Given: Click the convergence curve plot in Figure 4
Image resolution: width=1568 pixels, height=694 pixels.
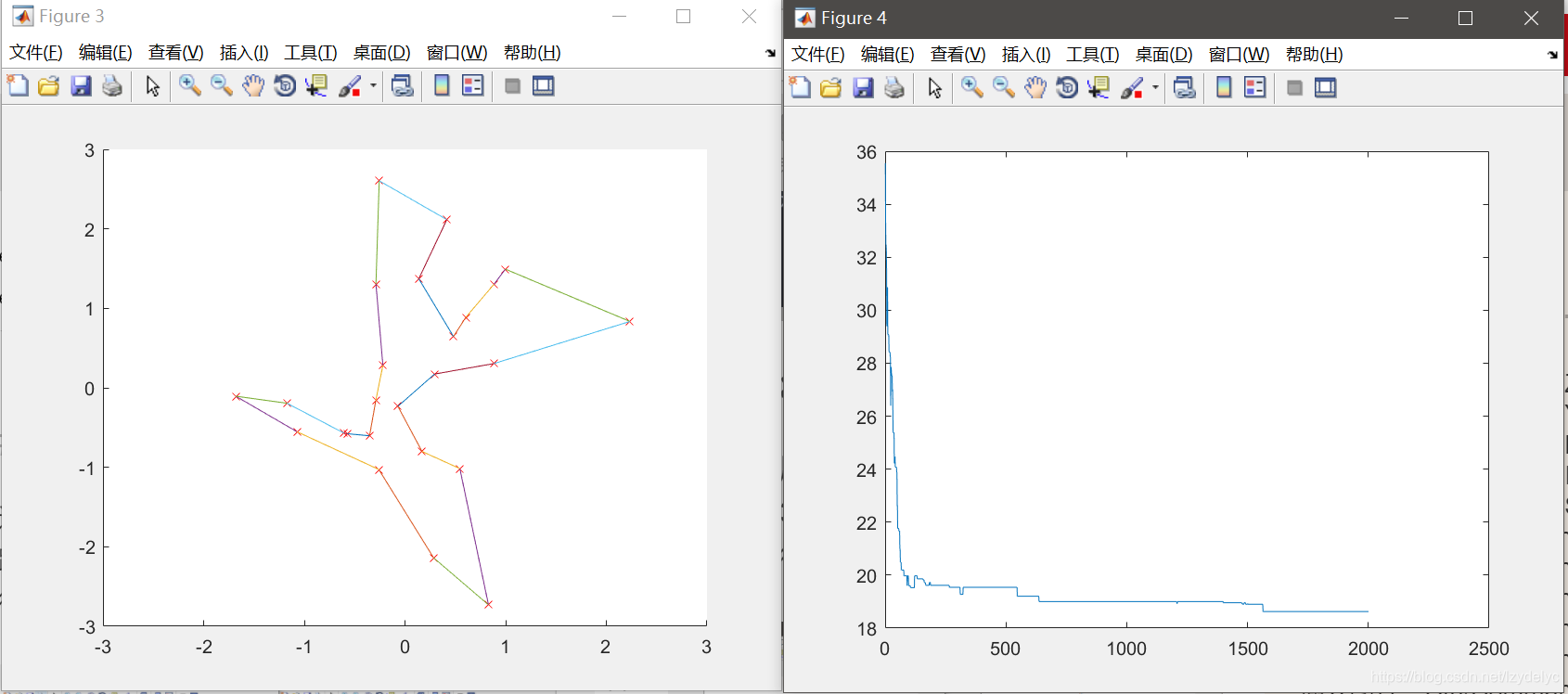Looking at the screenshot, I should (1187, 390).
